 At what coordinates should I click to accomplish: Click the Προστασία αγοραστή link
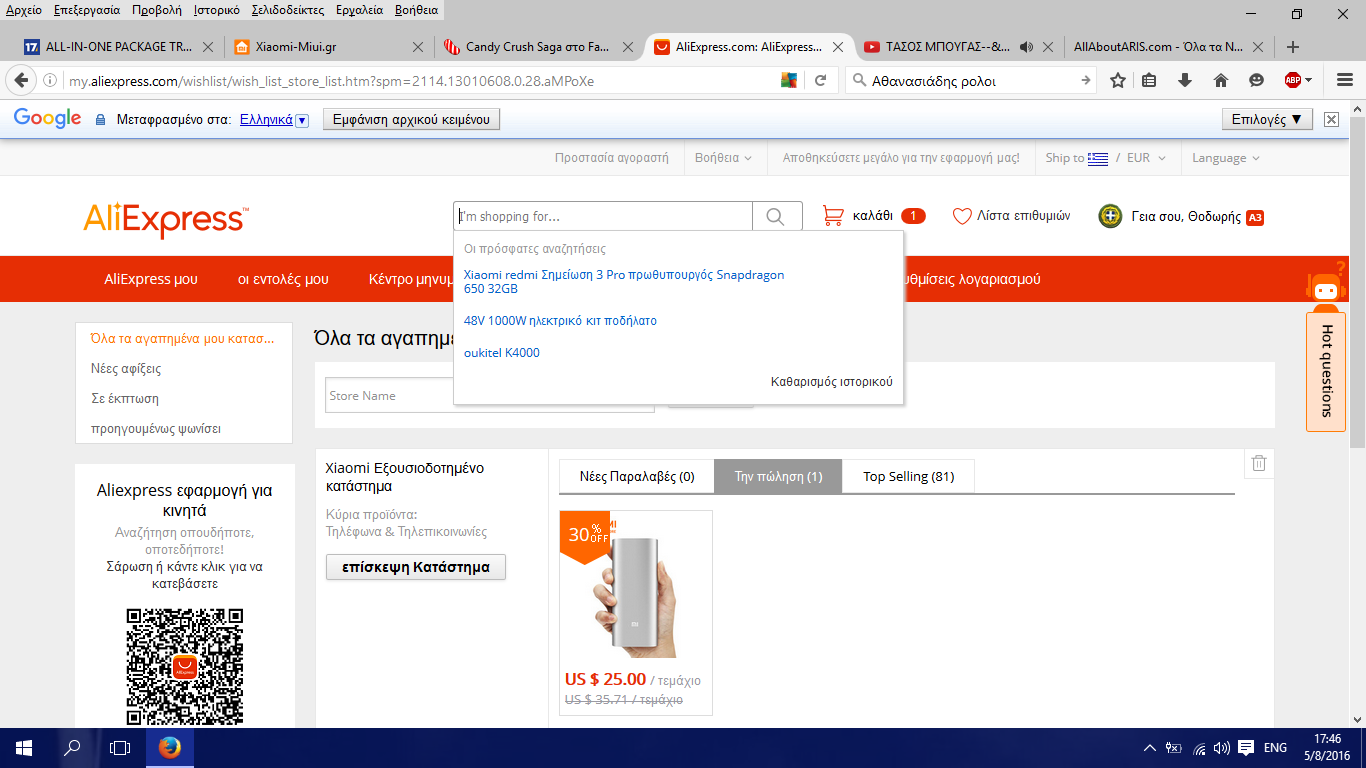tap(612, 158)
